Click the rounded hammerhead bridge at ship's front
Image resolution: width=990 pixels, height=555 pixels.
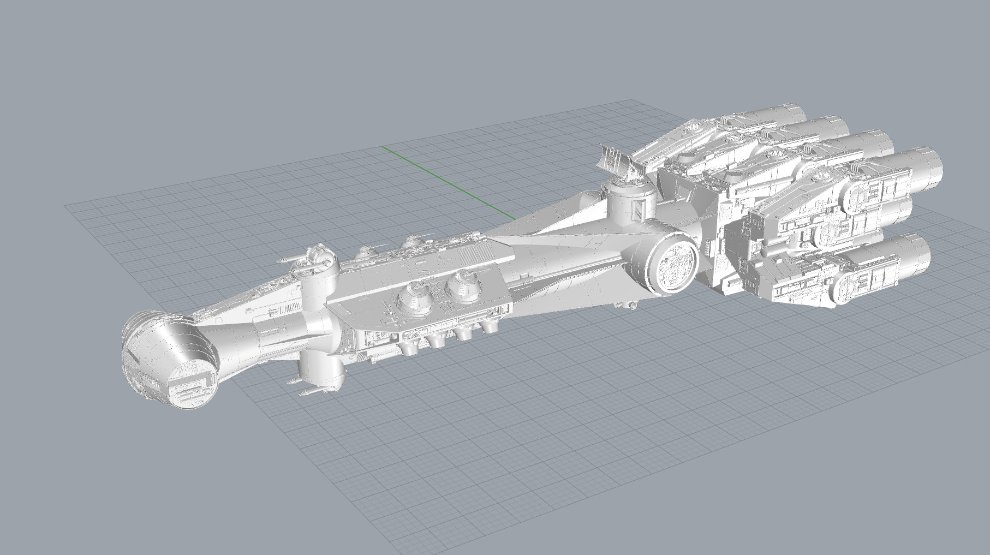pos(170,360)
